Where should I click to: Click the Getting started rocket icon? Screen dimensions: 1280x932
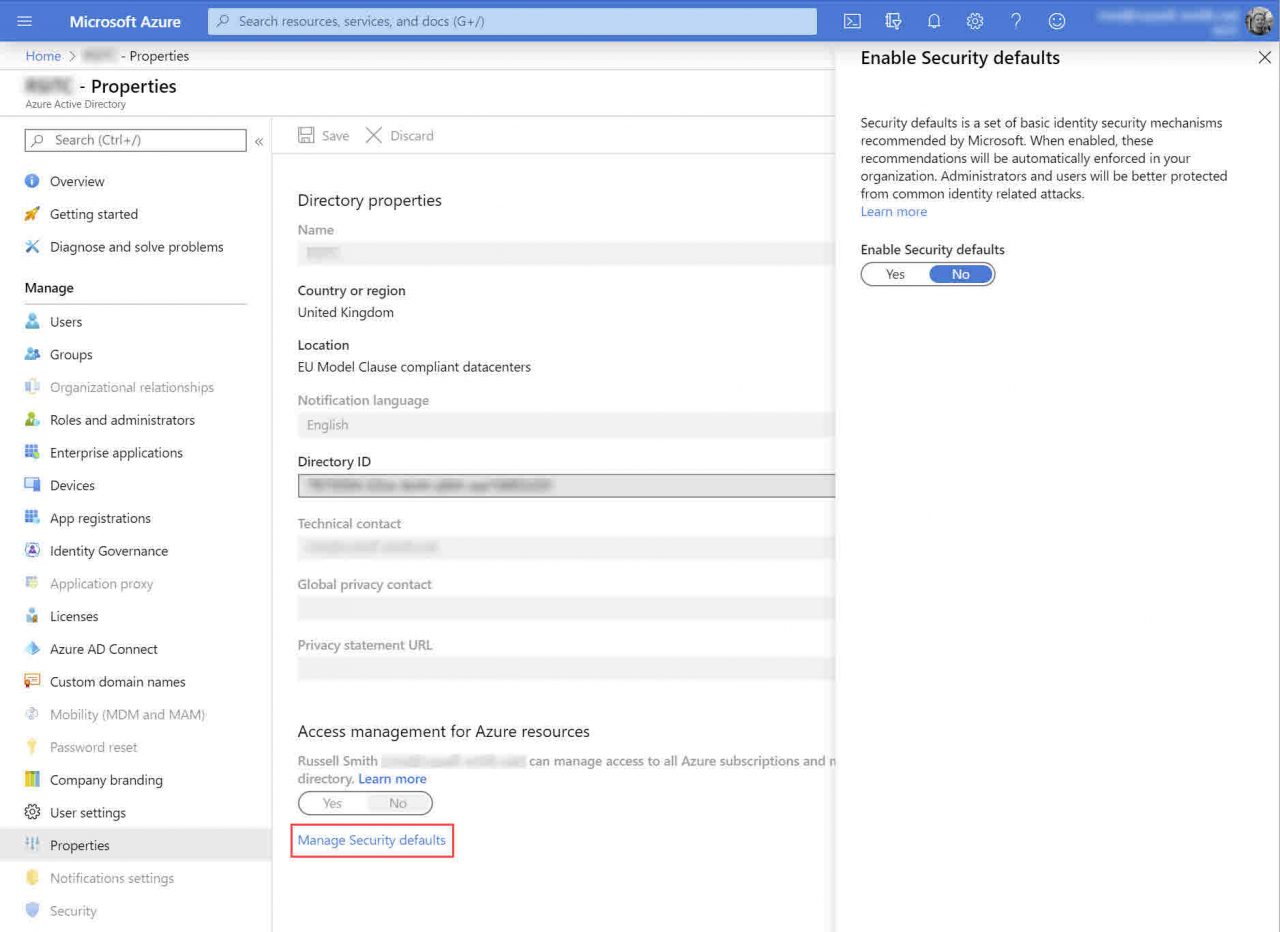32,214
